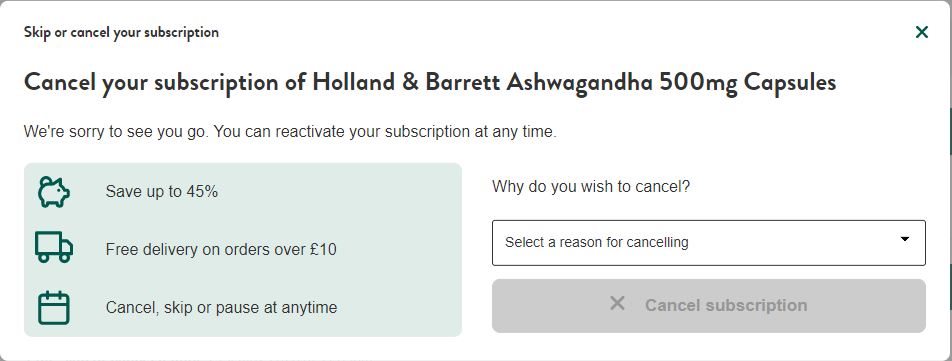This screenshot has height=361, width=952.
Task: Click the 'Why do you wish to cancel?' label
Action: pyautogui.click(x=591, y=186)
